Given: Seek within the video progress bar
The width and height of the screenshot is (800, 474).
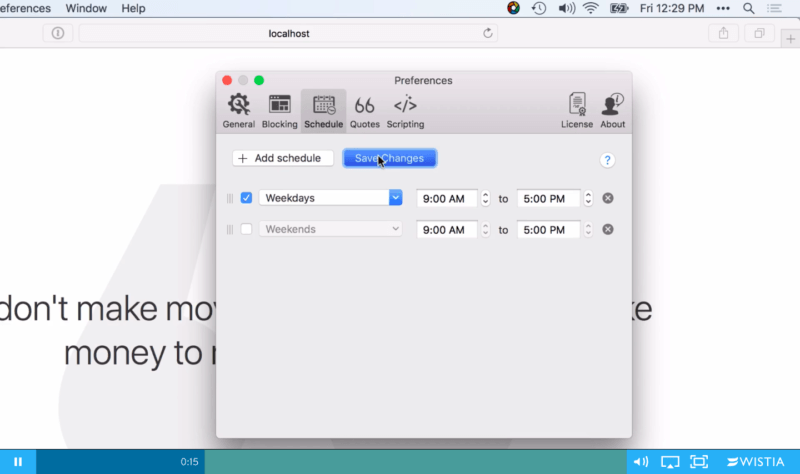Looking at the screenshot, I should tap(400, 461).
